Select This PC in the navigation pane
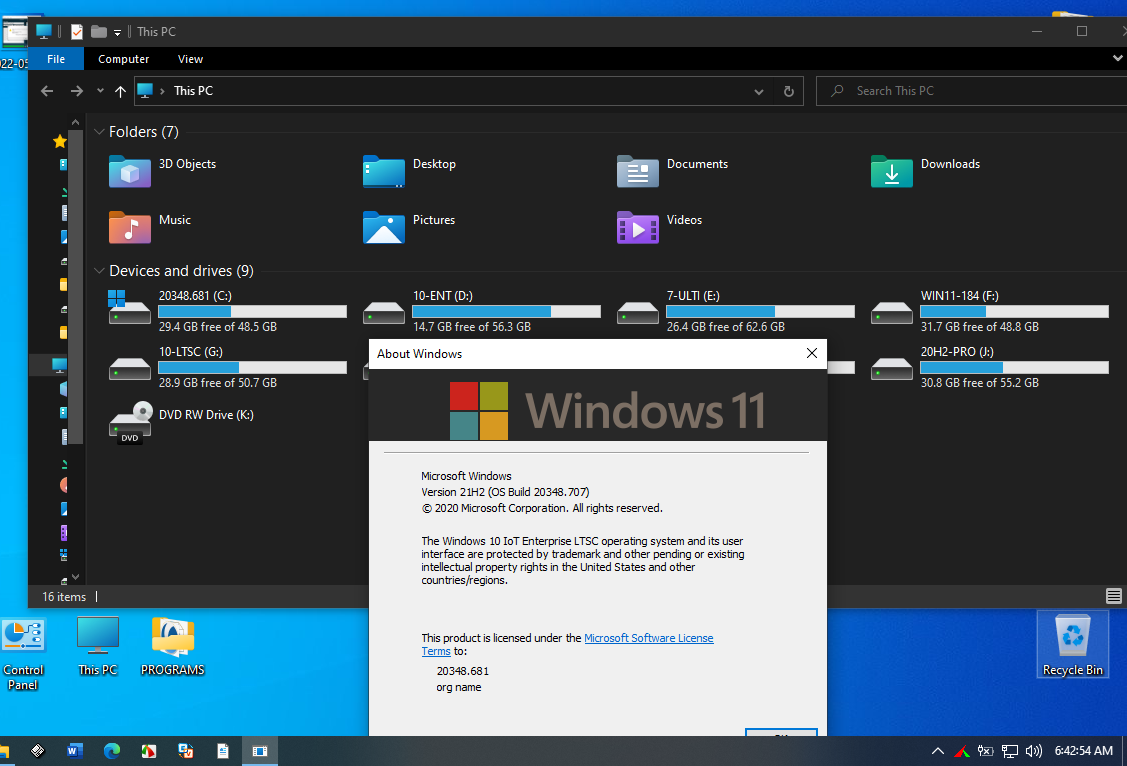Viewport: 1127px width, 766px height. [x=59, y=365]
